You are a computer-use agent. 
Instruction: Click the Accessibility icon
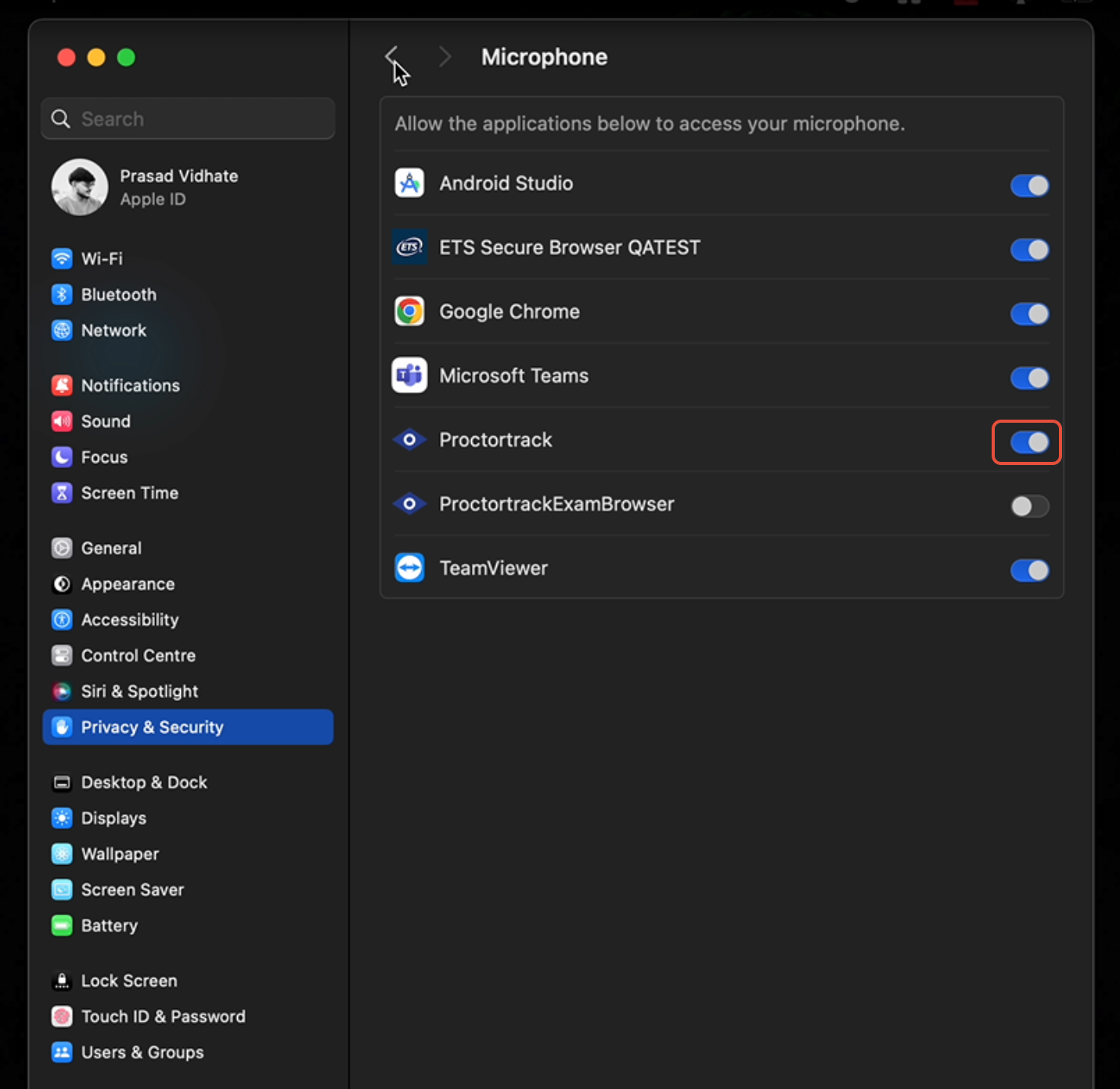pos(62,620)
